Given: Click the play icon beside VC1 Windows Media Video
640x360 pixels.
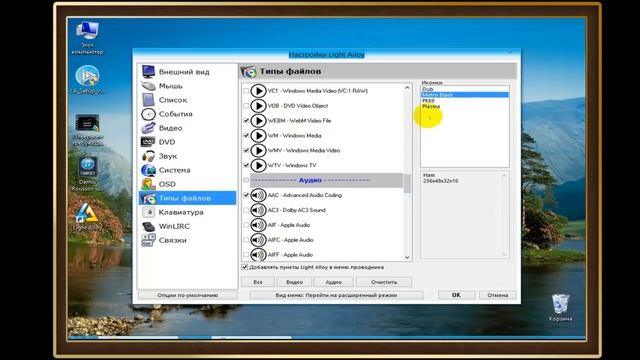Looking at the screenshot, I should click(258, 91).
